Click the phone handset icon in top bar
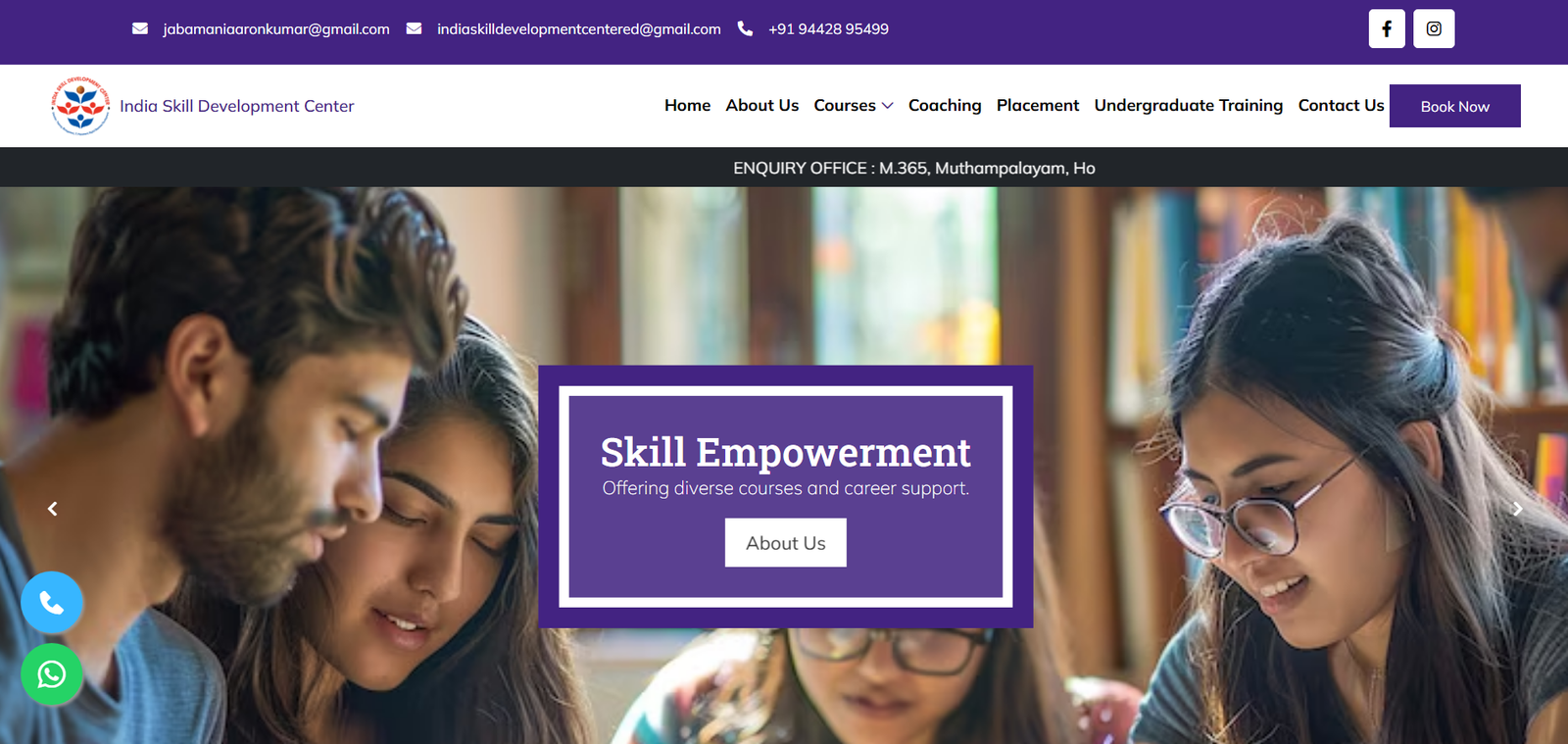The height and width of the screenshot is (744, 1568). (x=745, y=28)
